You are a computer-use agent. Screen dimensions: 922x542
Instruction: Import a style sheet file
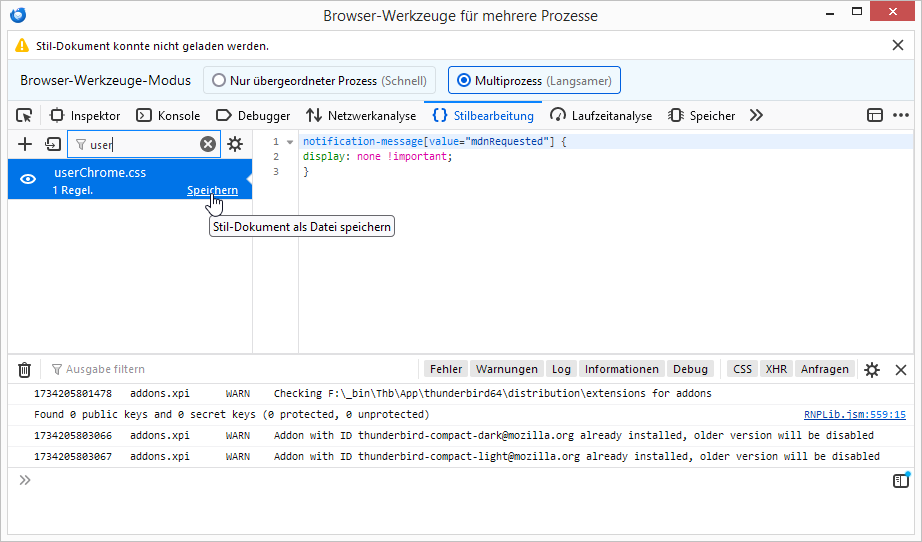pyautogui.click(x=53, y=144)
